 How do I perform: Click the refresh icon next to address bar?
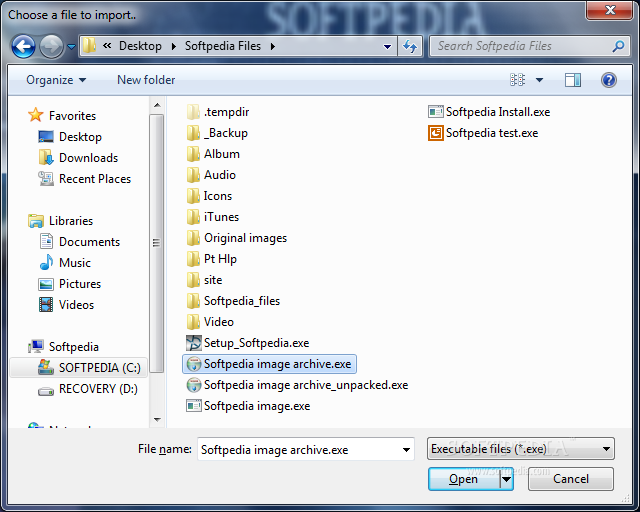click(410, 46)
